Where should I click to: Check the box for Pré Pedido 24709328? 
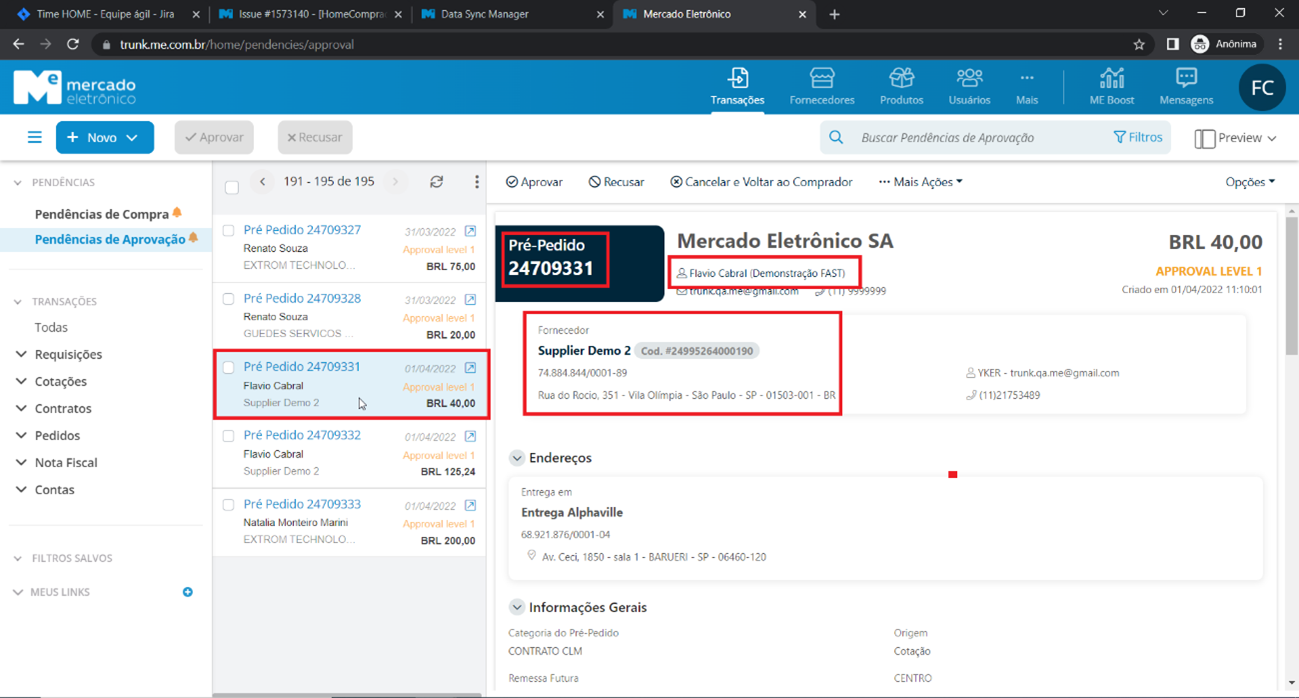click(x=228, y=299)
